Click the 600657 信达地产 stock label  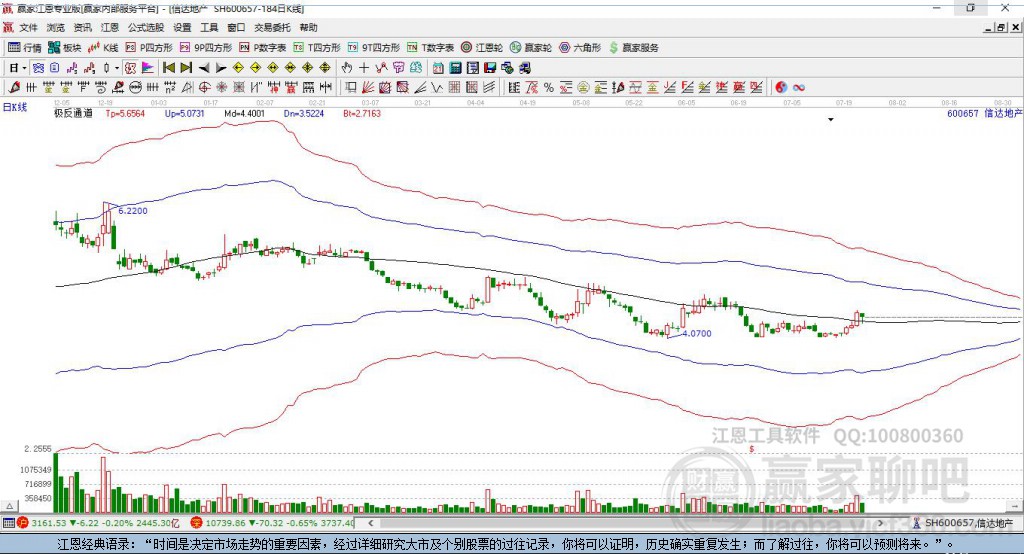(x=984, y=113)
